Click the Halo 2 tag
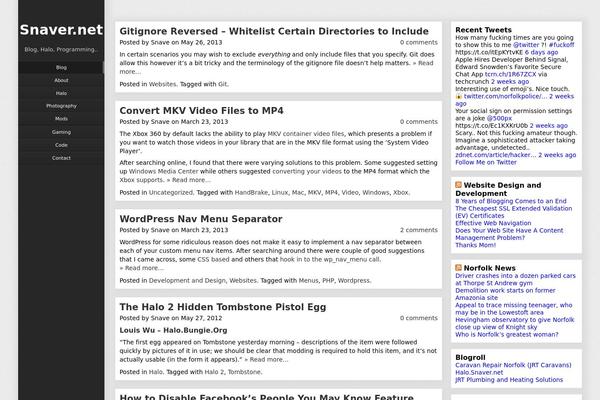The height and width of the screenshot is (400, 600). click(x=214, y=372)
